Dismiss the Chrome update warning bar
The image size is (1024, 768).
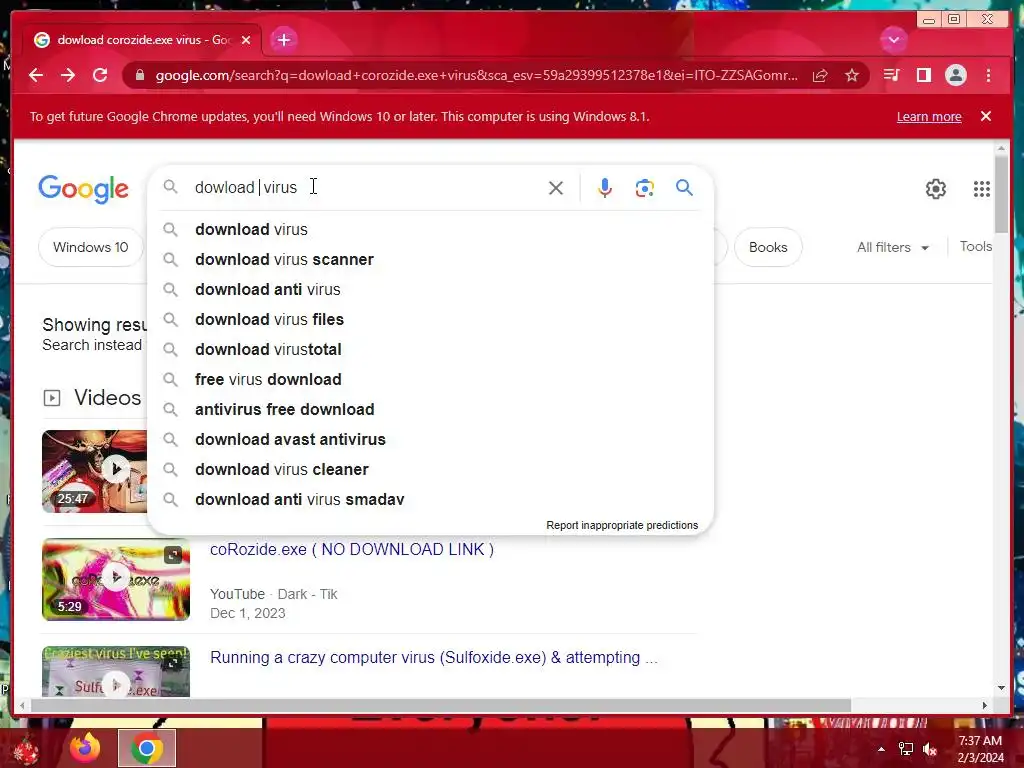click(x=985, y=116)
